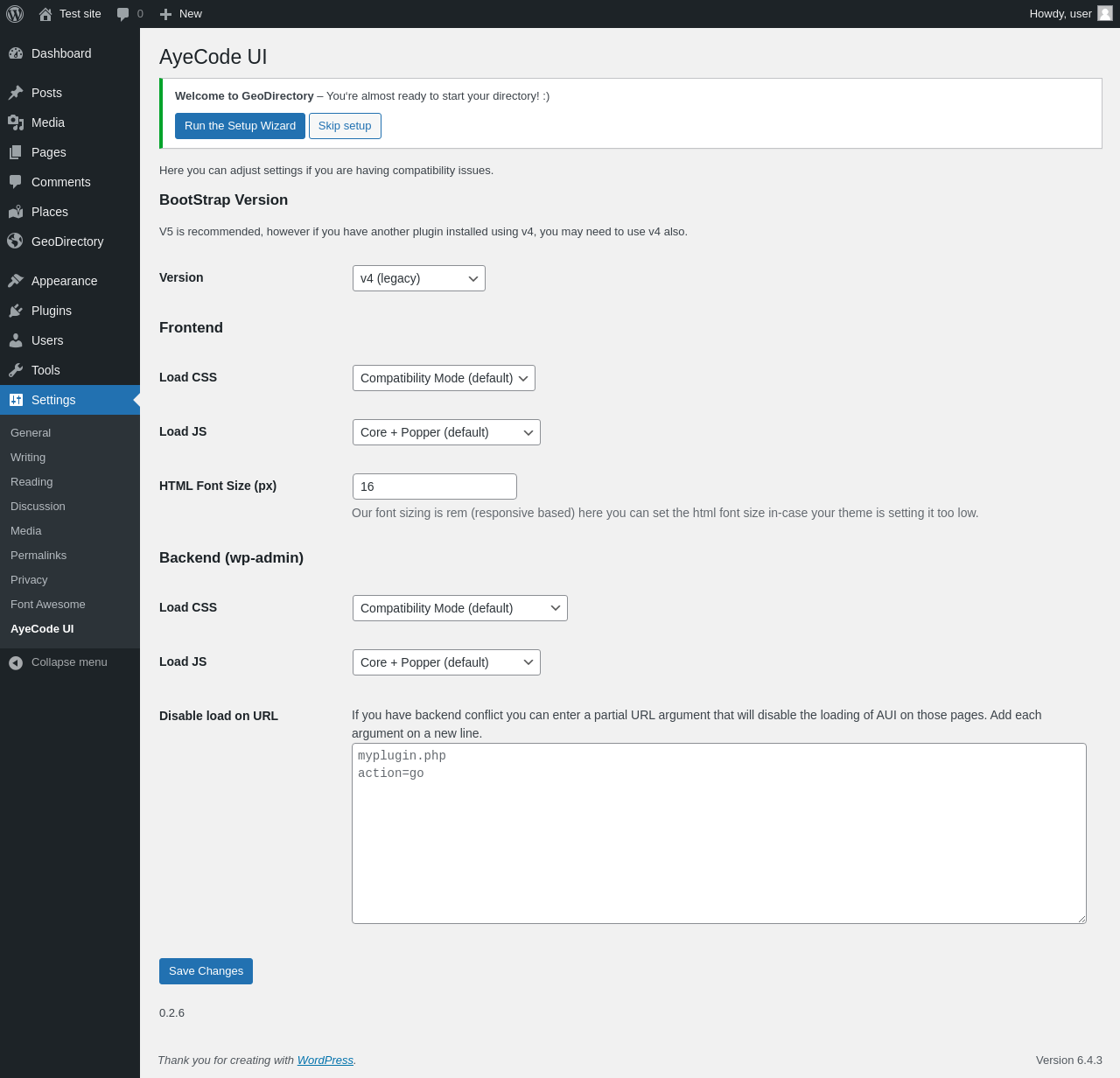Viewport: 1120px width, 1078px height.
Task: Click the Collapse menu arrow icon
Action: (x=16, y=663)
